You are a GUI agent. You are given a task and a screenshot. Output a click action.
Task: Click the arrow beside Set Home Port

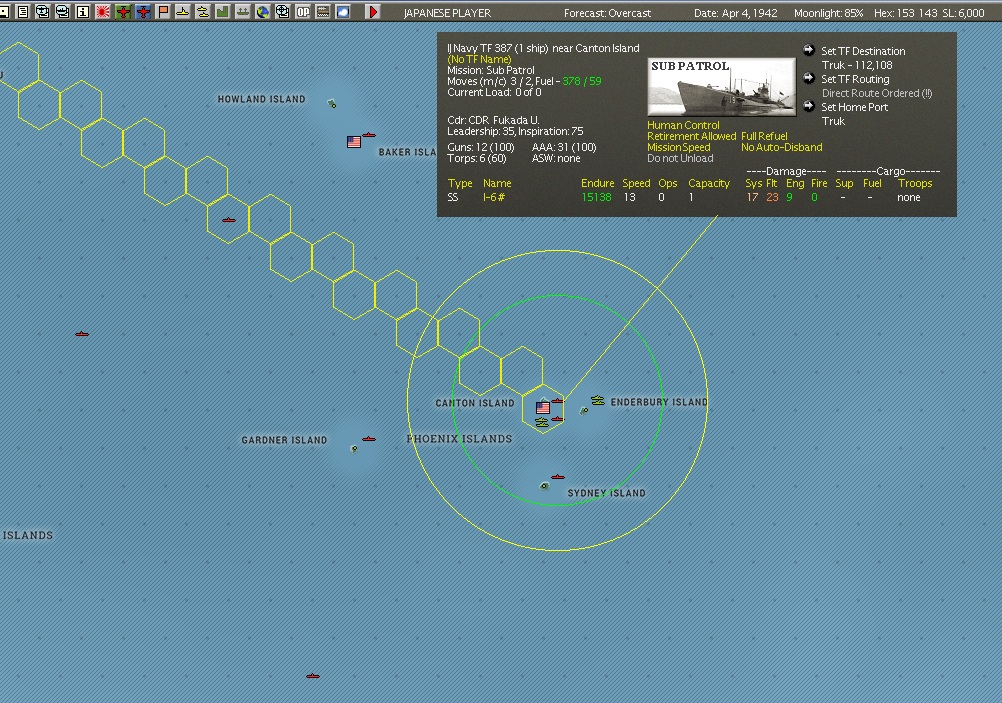pyautogui.click(x=809, y=106)
